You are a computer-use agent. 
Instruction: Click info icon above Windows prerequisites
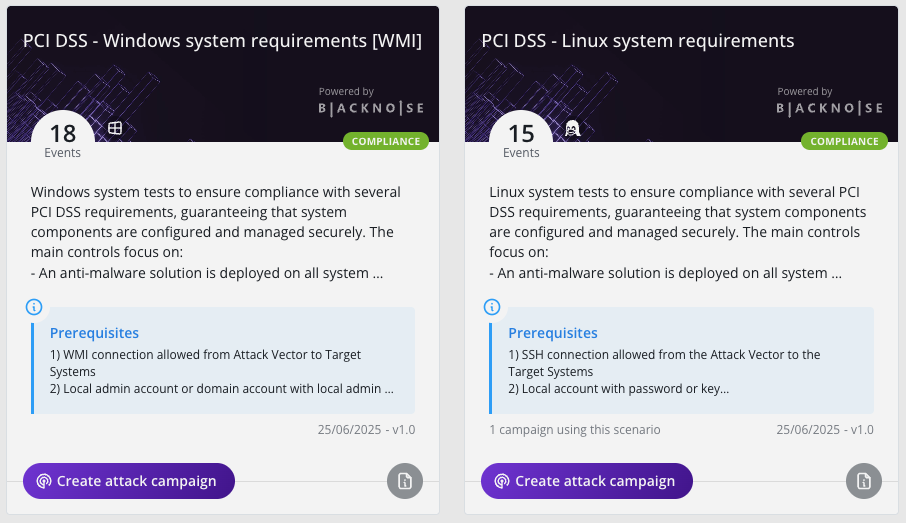coord(33,307)
